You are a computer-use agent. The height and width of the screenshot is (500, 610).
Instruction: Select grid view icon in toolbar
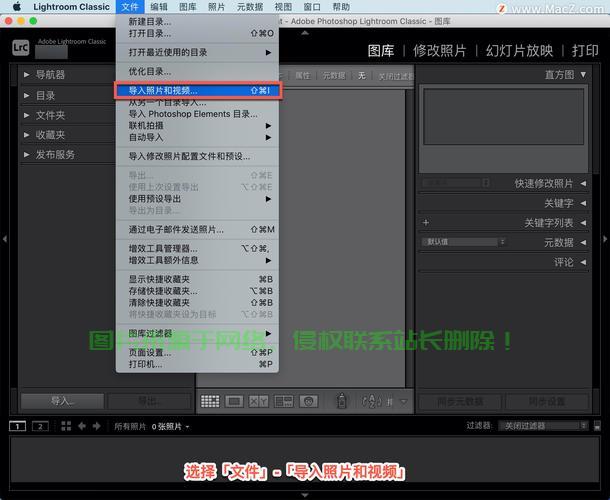pyautogui.click(x=210, y=401)
